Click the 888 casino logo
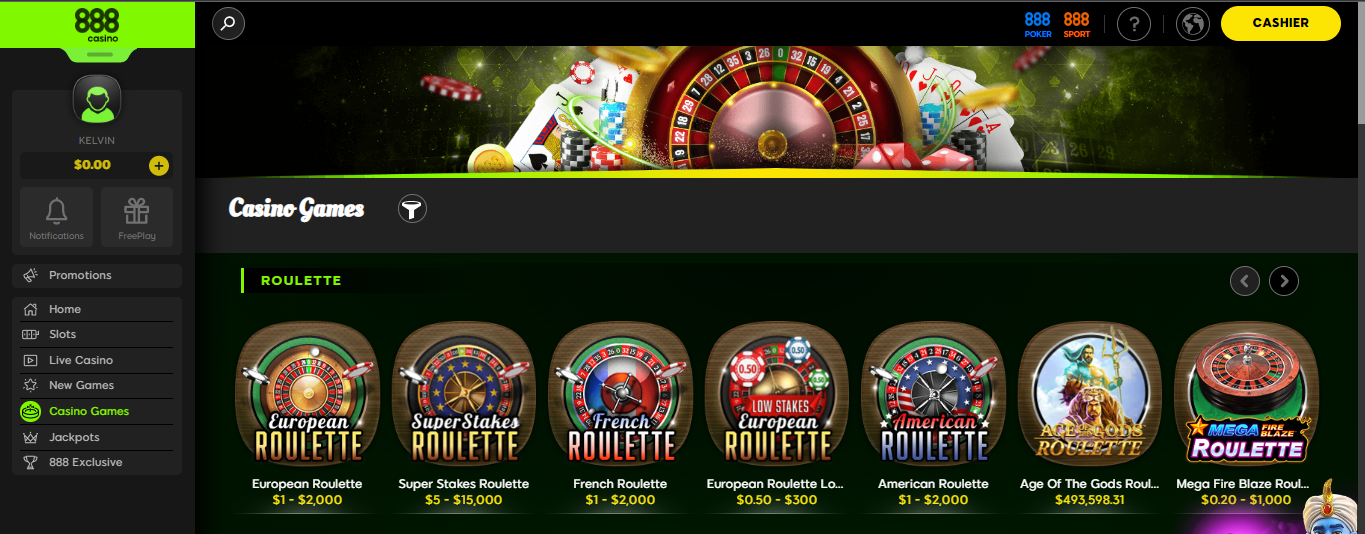 (97, 24)
